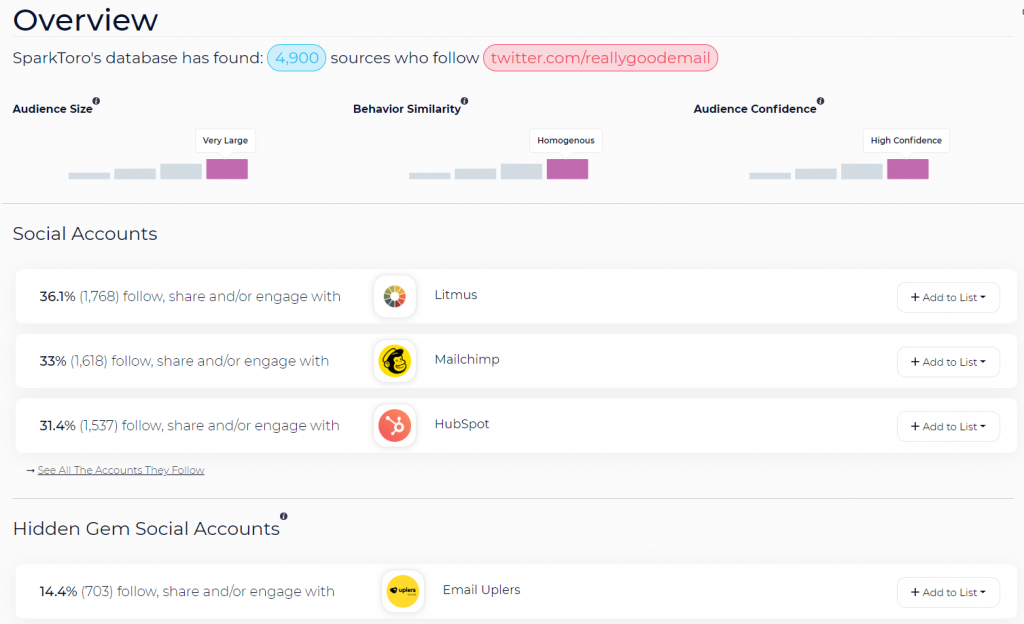Open Add to List dropdown for HubSpot
The image size is (1024, 624).
pyautogui.click(x=948, y=426)
